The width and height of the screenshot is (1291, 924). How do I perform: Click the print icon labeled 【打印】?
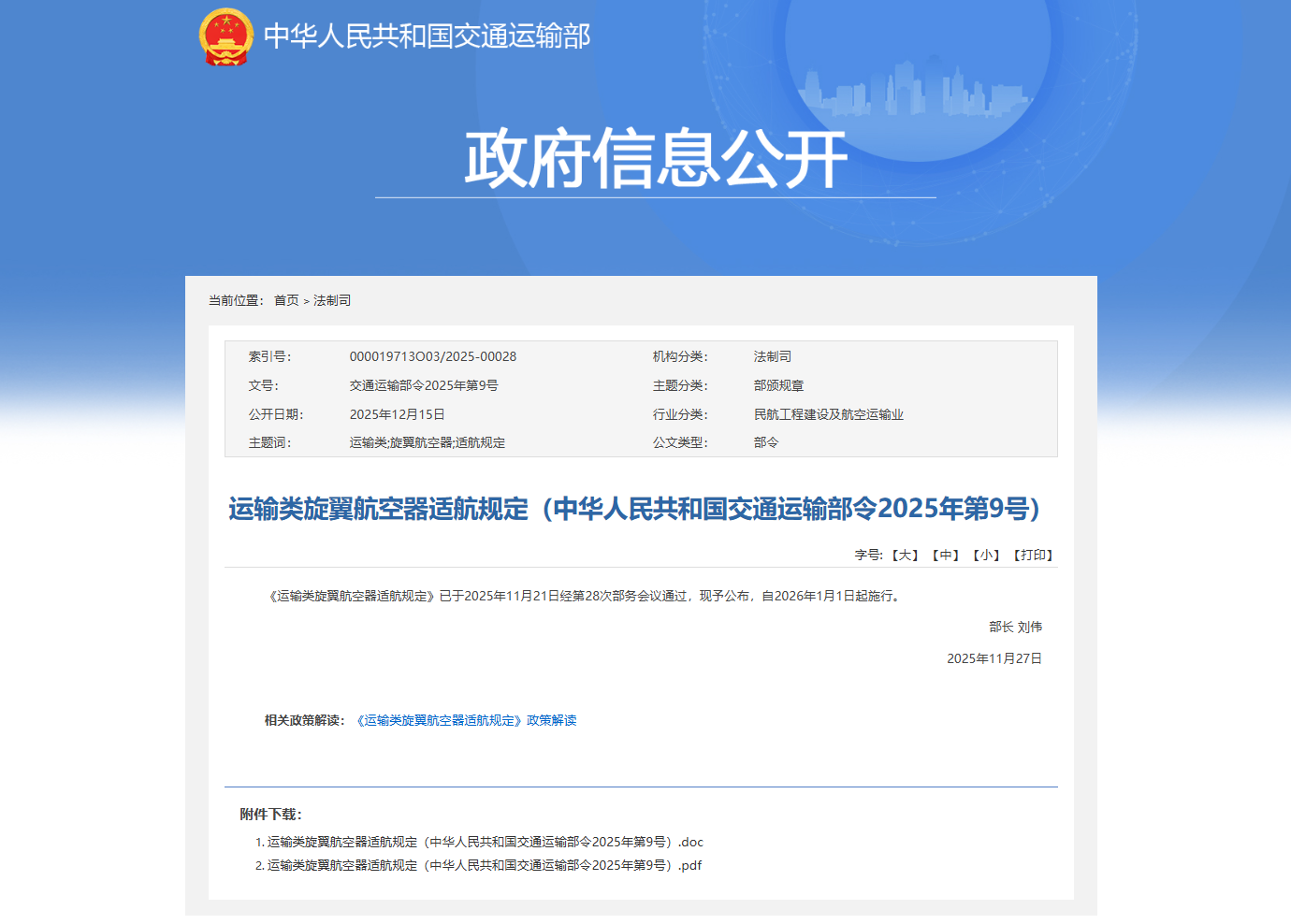click(x=1031, y=555)
